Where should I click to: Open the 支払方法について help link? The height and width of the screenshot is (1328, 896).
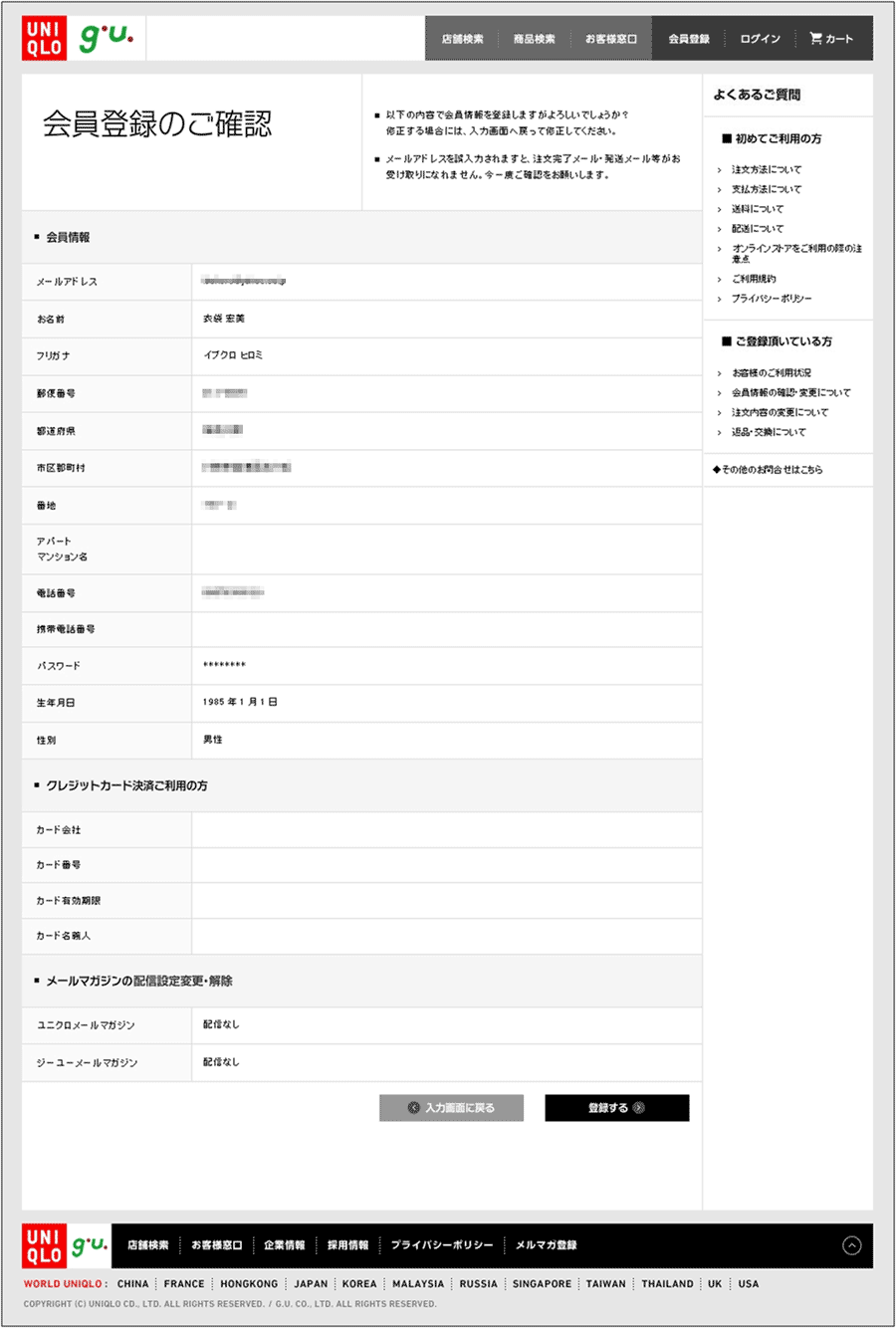[x=767, y=189]
